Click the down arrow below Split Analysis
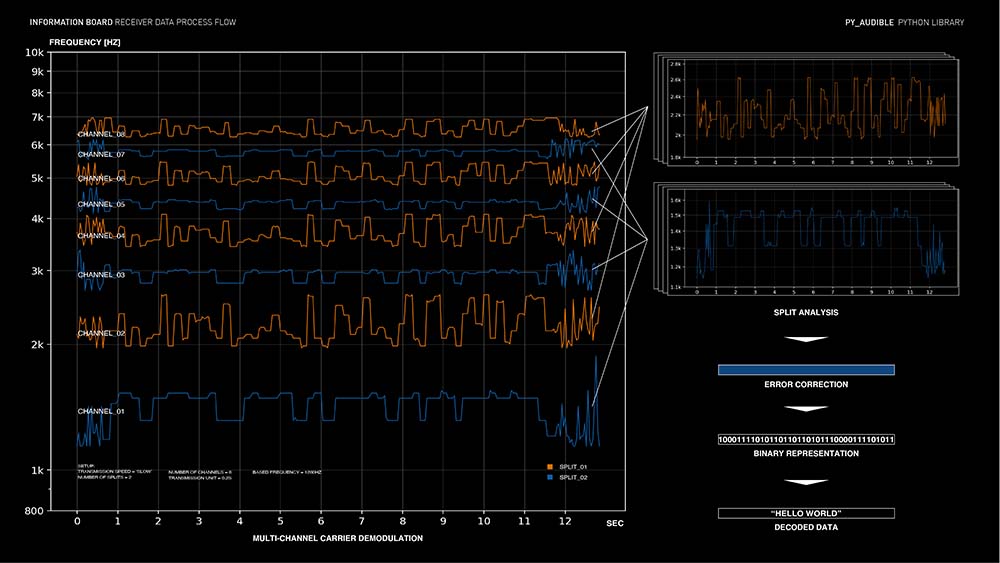Screen dimensions: 1000x563 point(805,340)
